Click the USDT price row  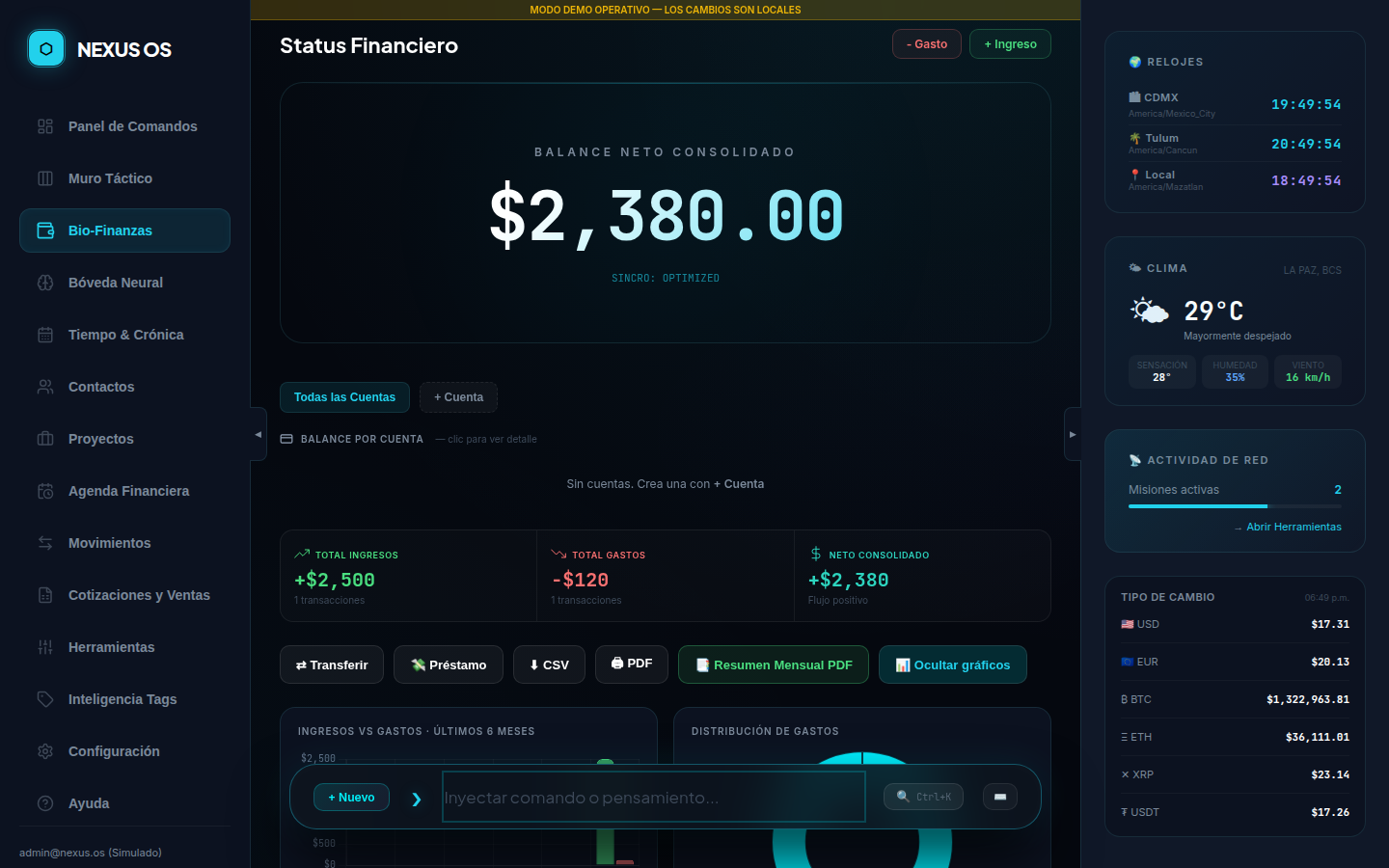(x=1235, y=812)
